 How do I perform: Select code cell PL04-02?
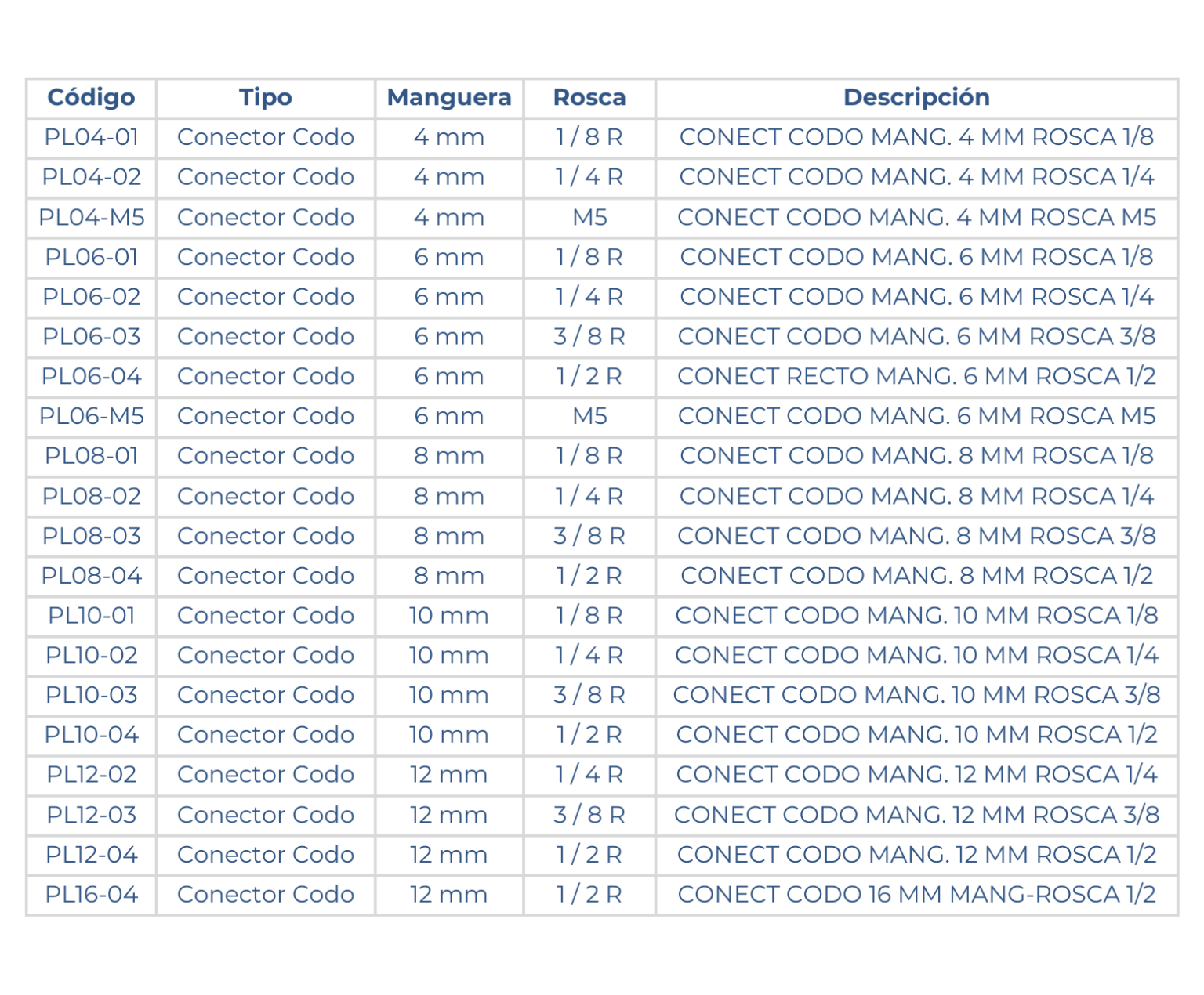(92, 177)
